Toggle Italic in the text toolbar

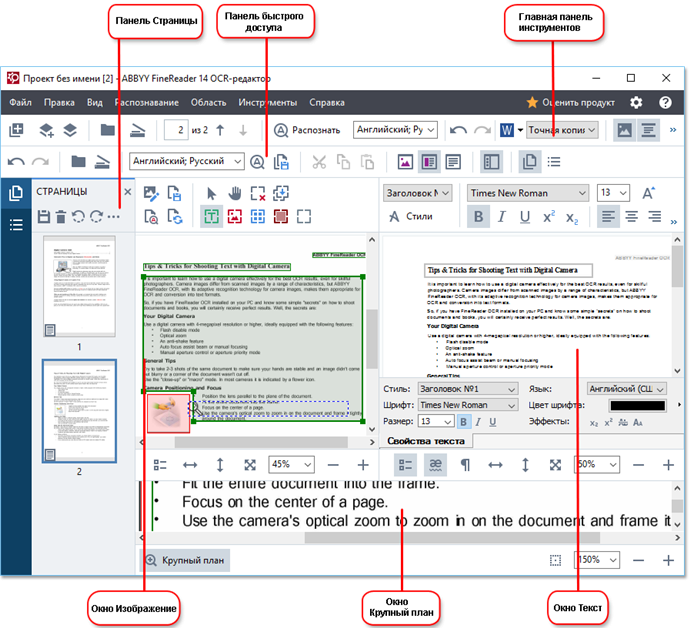[502, 217]
